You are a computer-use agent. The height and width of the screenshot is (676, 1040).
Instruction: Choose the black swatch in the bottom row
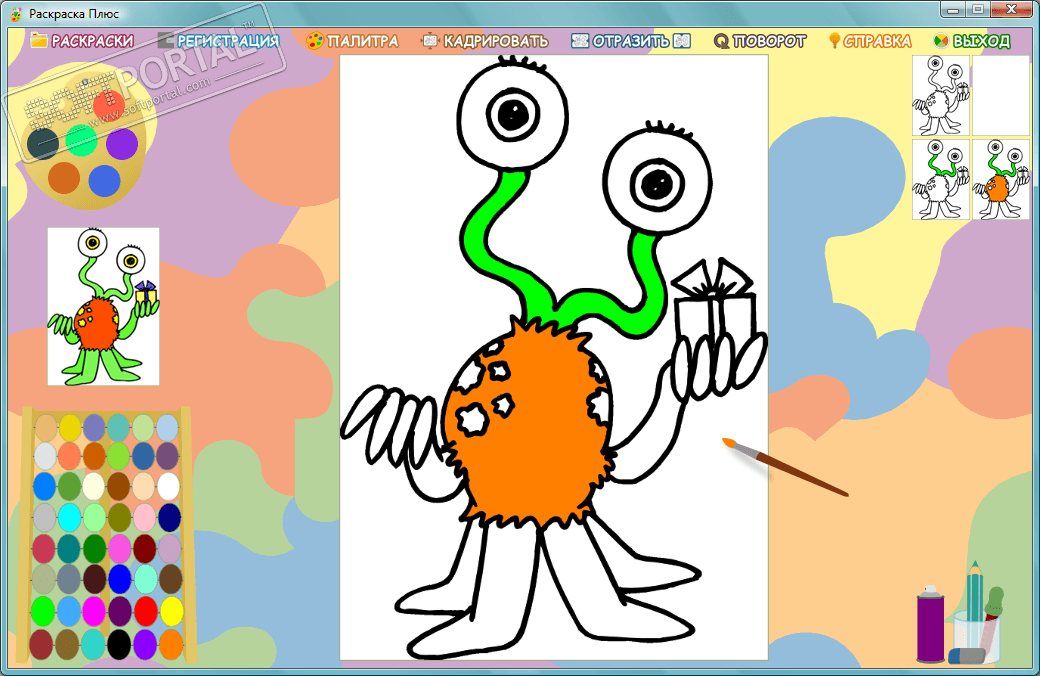pos(119,644)
